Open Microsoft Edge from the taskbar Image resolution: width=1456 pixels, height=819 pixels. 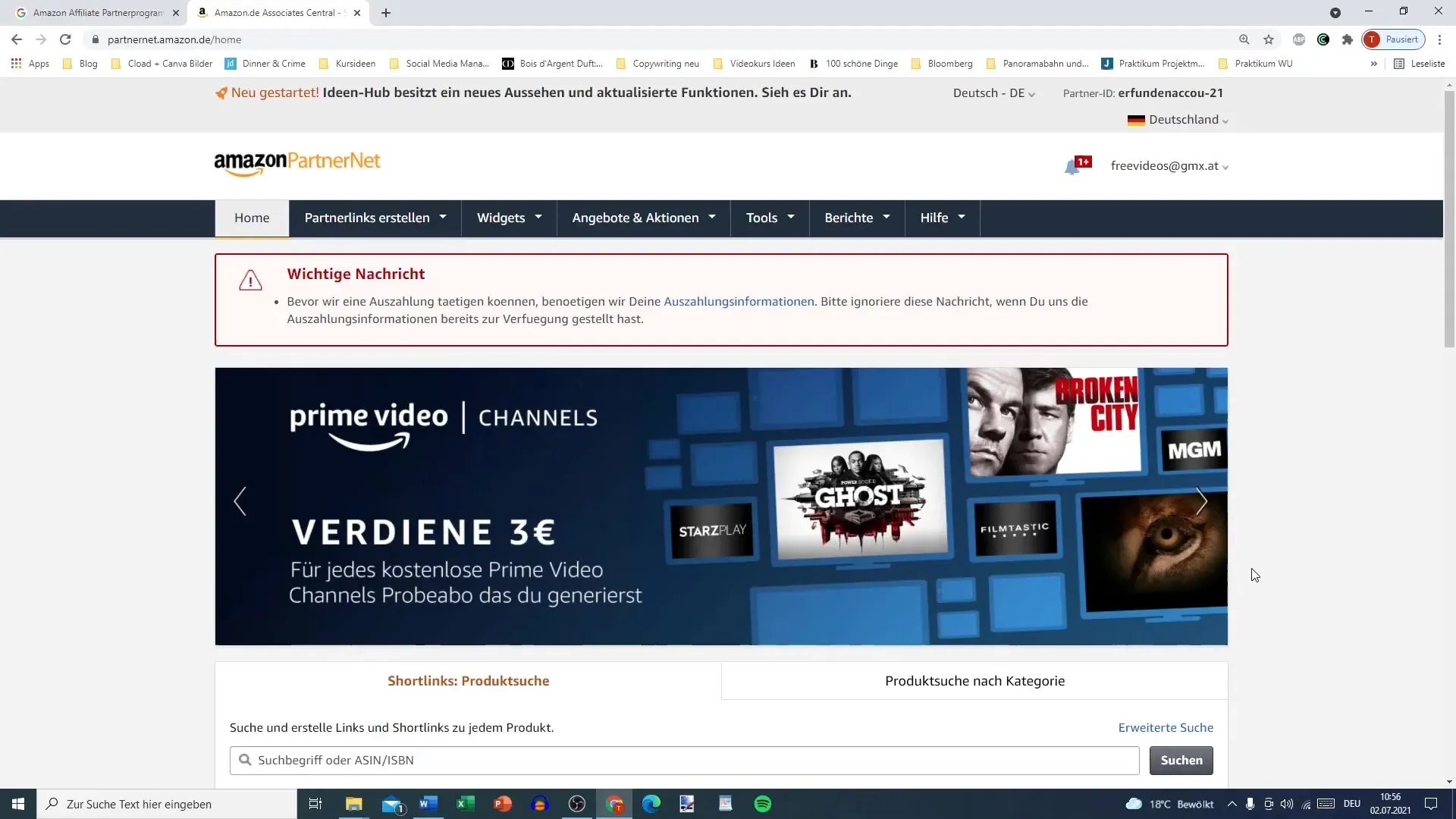click(x=651, y=804)
